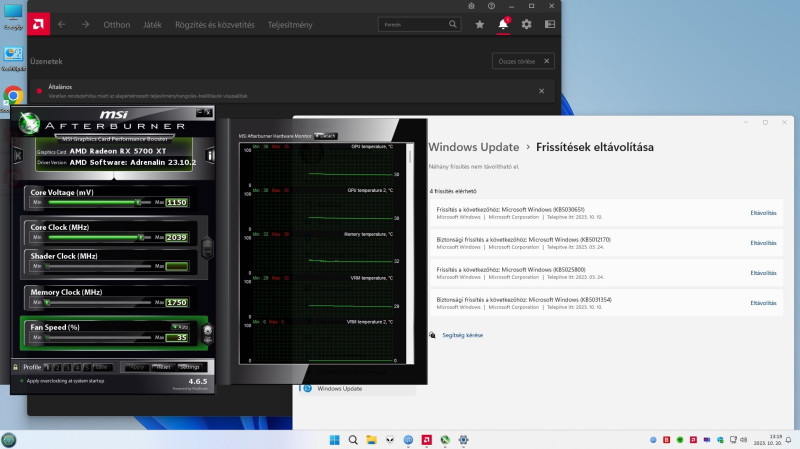
Task: Open the Chrome desktop shortcut
Action: (13, 96)
